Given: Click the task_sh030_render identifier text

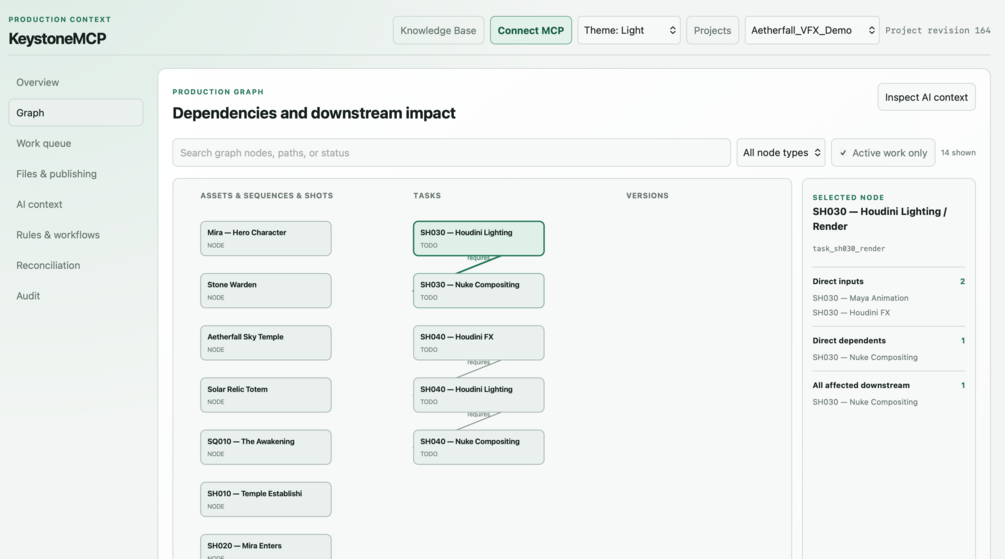Looking at the screenshot, I should [849, 249].
